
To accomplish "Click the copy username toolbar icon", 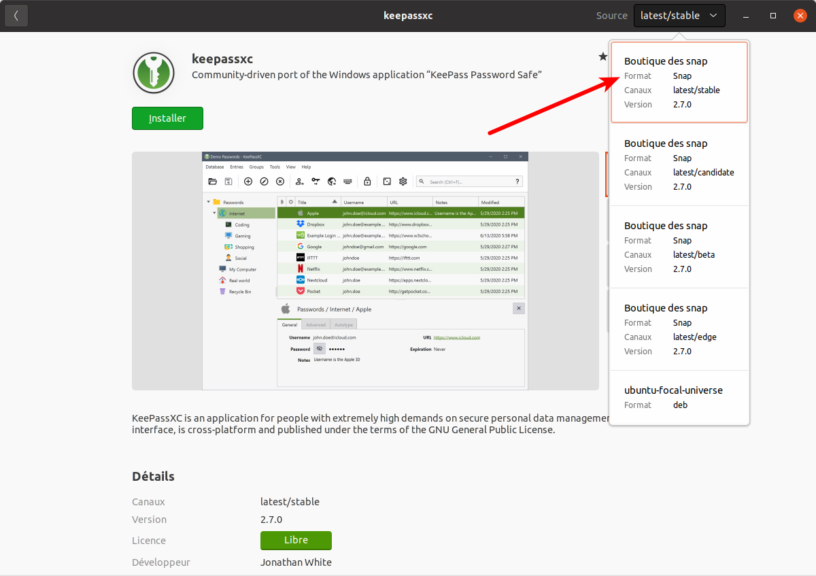I will click(x=300, y=181).
